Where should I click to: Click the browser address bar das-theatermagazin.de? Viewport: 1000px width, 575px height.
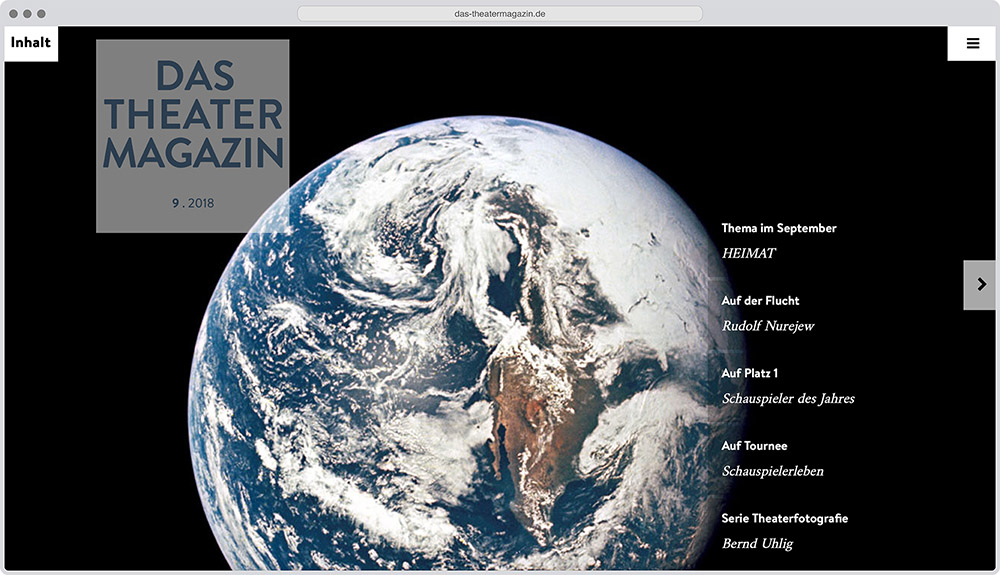click(499, 13)
